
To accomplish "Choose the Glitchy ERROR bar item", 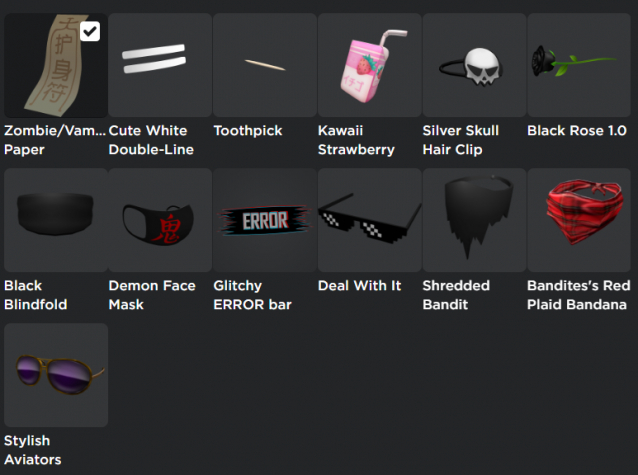I will point(264,220).
